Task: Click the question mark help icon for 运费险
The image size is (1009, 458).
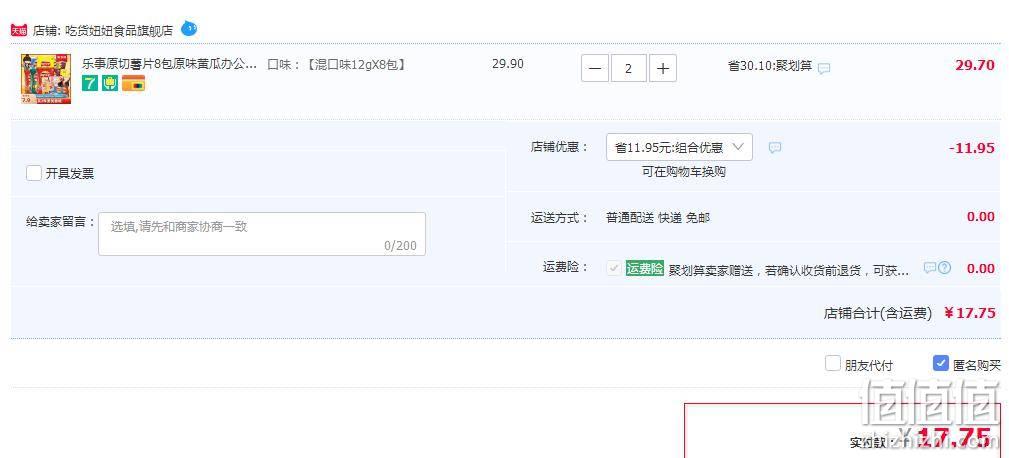Action: coord(944,268)
